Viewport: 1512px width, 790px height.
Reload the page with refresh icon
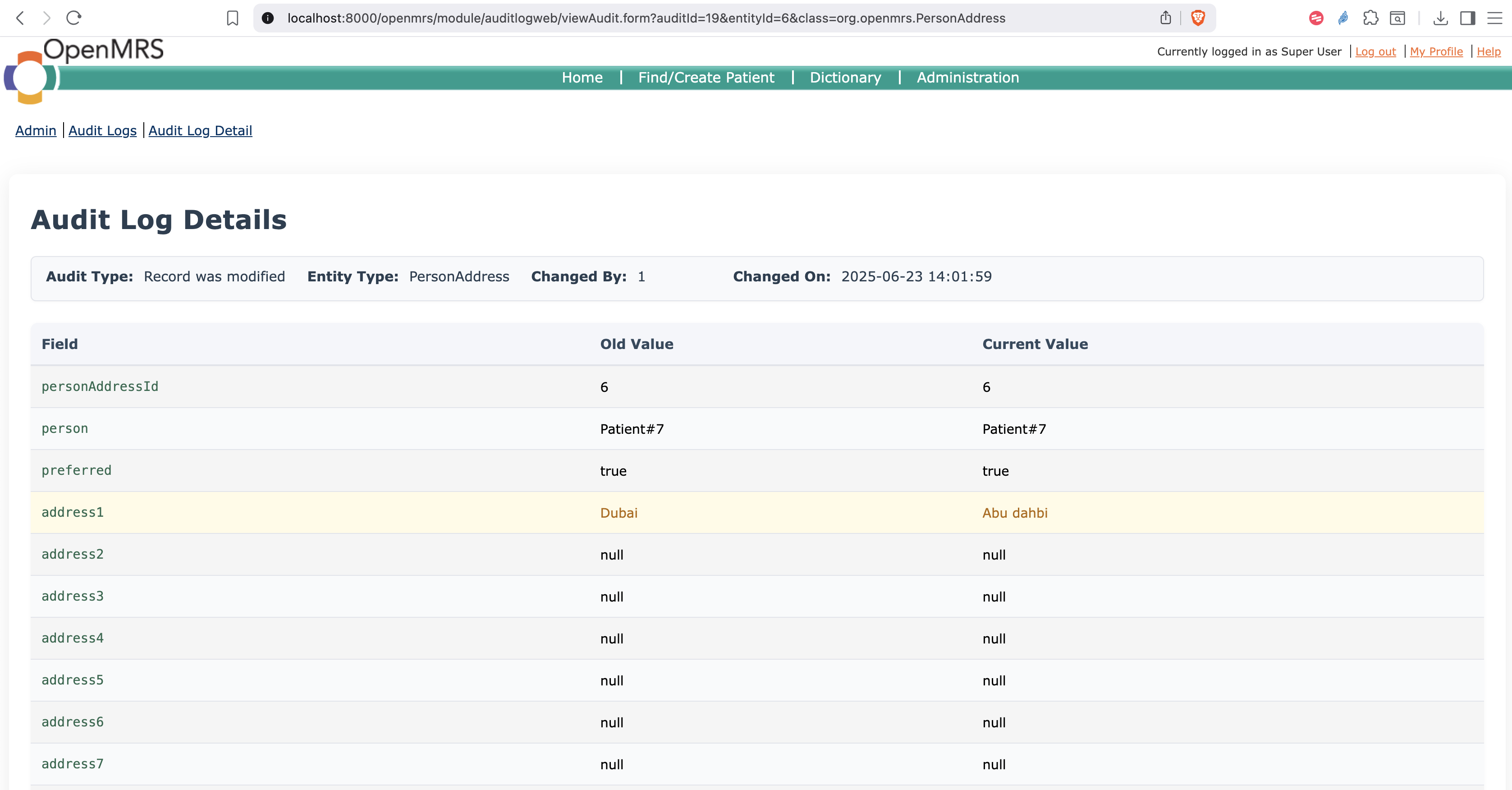(x=73, y=18)
